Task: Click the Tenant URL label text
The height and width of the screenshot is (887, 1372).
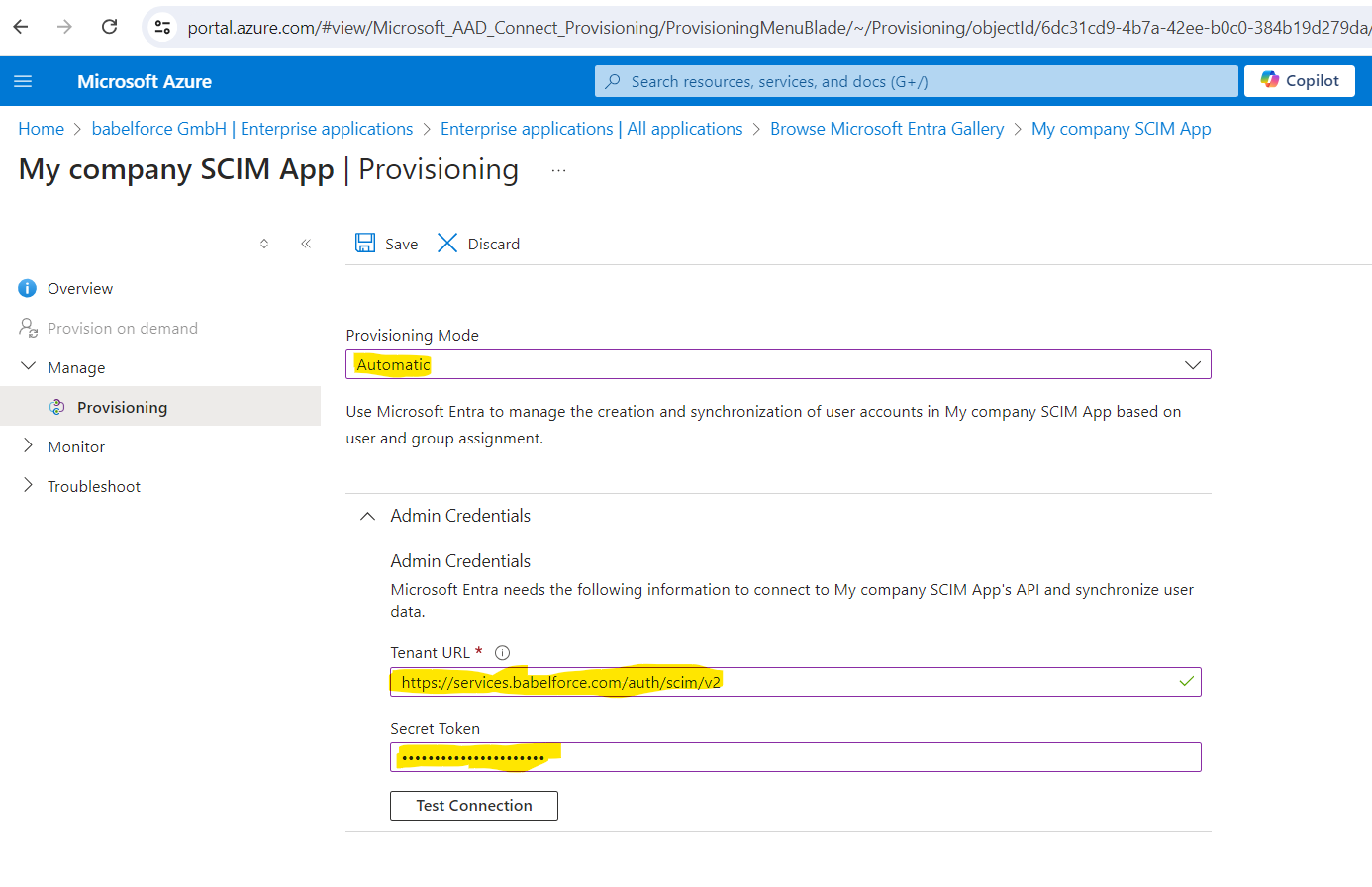Action: tap(430, 653)
